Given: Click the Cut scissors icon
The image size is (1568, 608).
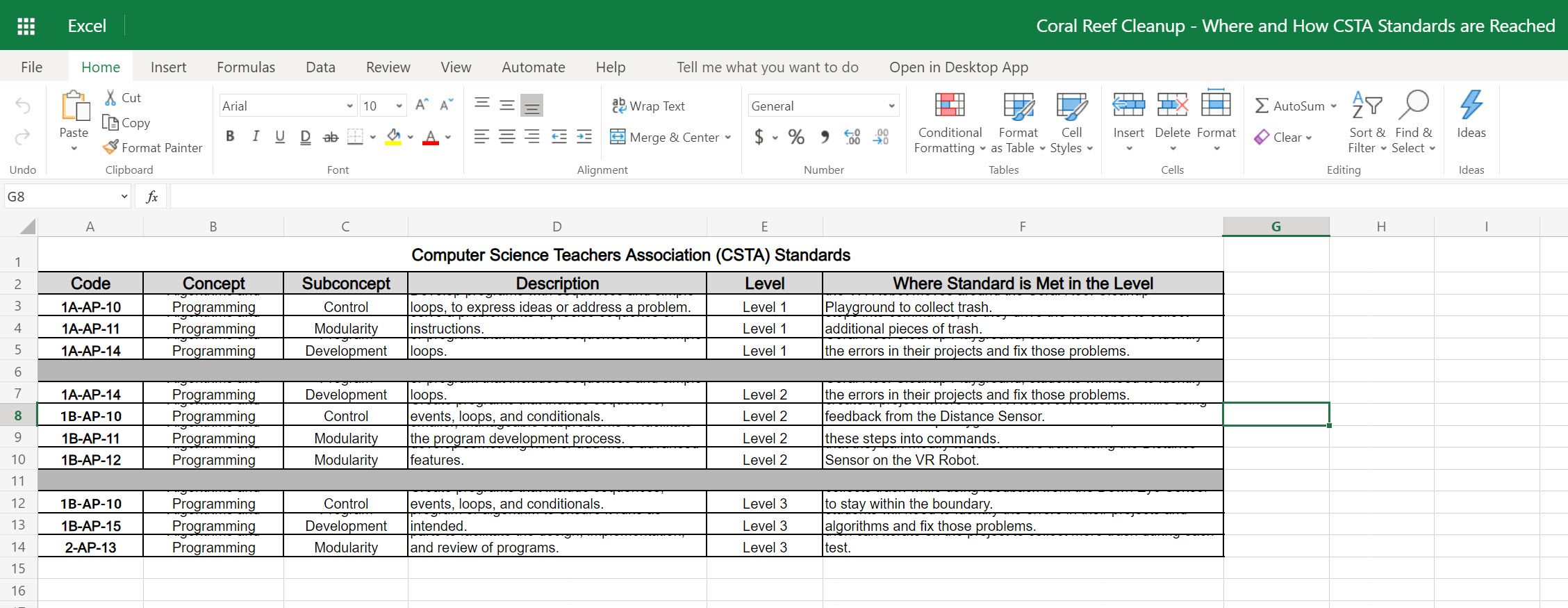Looking at the screenshot, I should 110,98.
